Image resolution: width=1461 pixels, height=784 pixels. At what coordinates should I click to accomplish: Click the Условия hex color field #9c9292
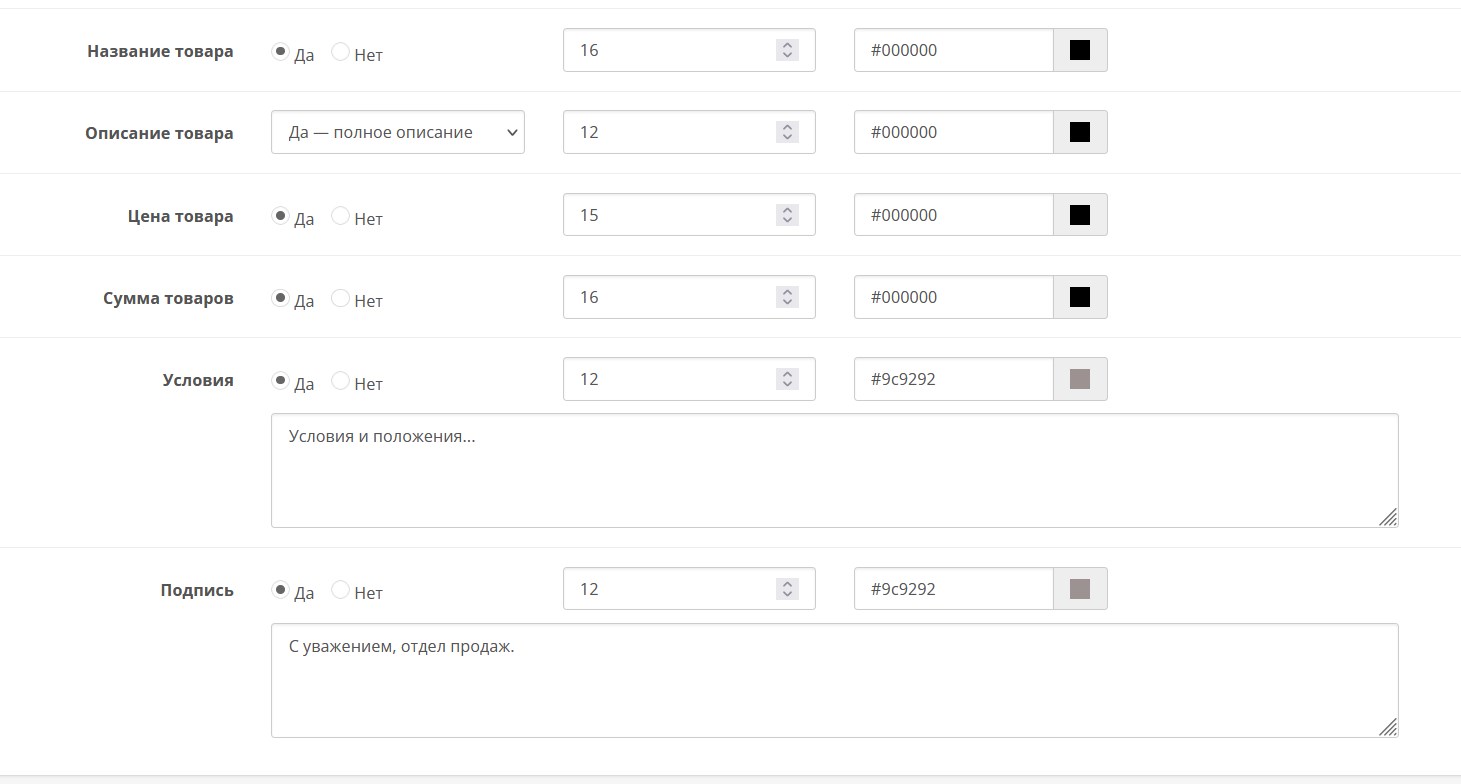click(953, 379)
